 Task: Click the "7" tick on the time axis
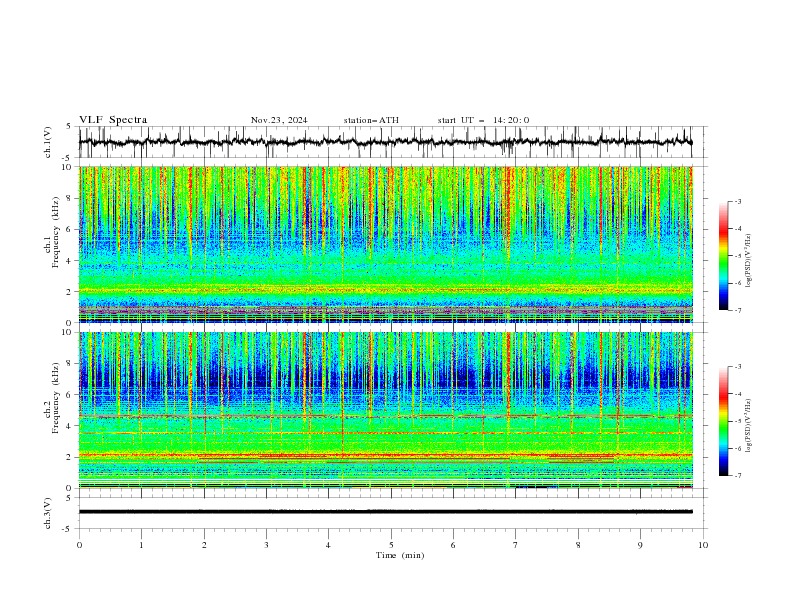pos(516,545)
